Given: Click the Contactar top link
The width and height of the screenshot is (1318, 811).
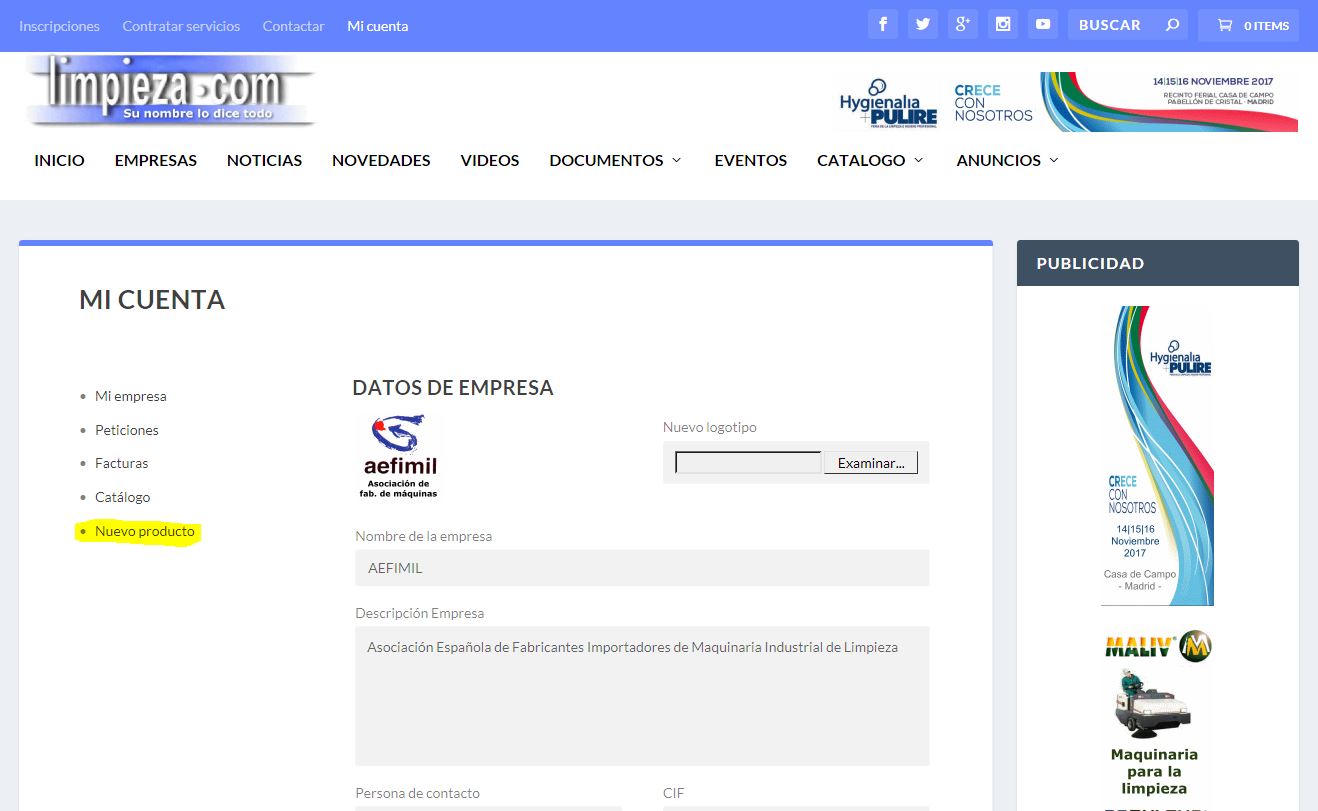Looking at the screenshot, I should pyautogui.click(x=293, y=26).
